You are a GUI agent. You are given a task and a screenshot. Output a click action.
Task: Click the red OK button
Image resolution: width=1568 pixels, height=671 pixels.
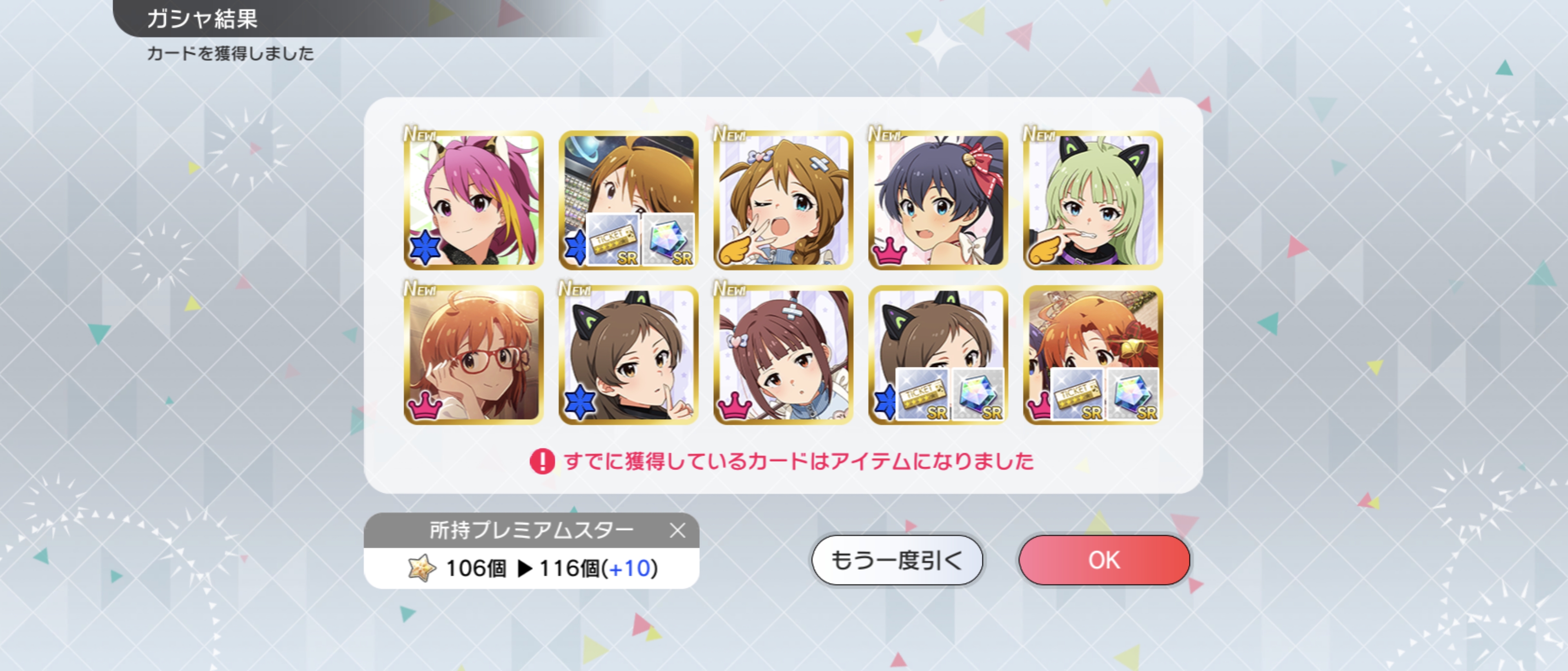coord(1104,560)
